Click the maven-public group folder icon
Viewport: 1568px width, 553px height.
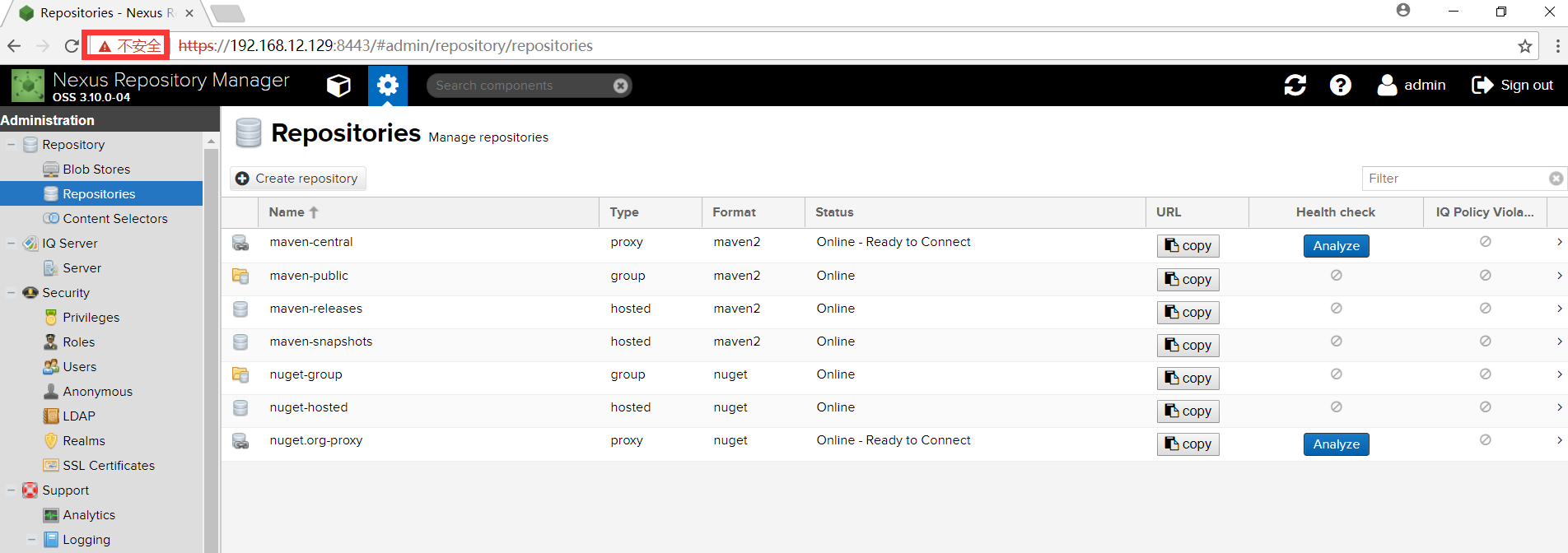pyautogui.click(x=240, y=276)
